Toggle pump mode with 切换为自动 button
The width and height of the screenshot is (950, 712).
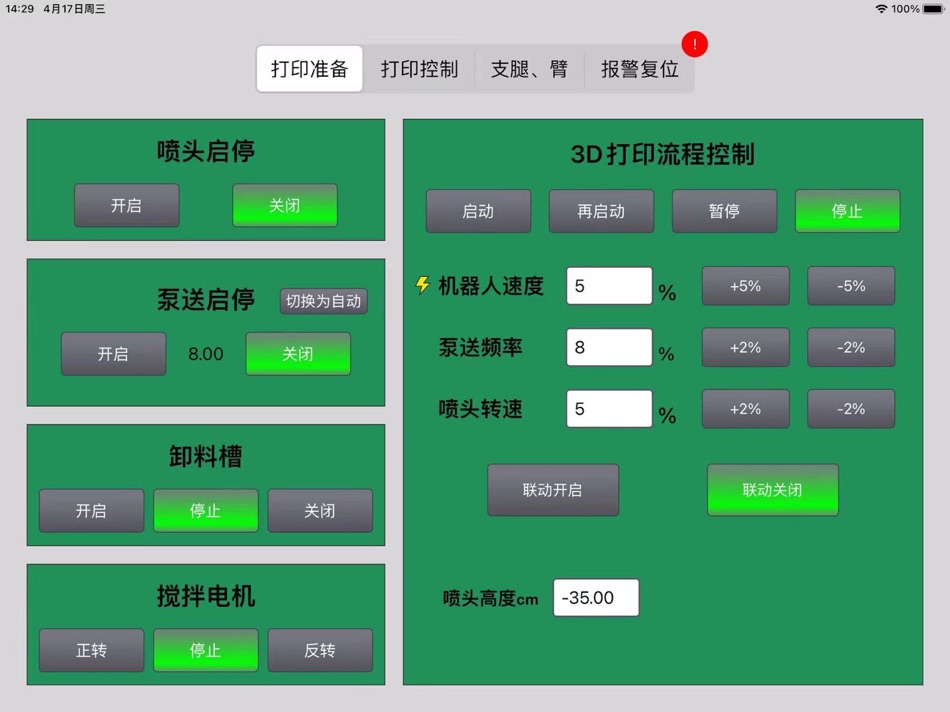[323, 301]
